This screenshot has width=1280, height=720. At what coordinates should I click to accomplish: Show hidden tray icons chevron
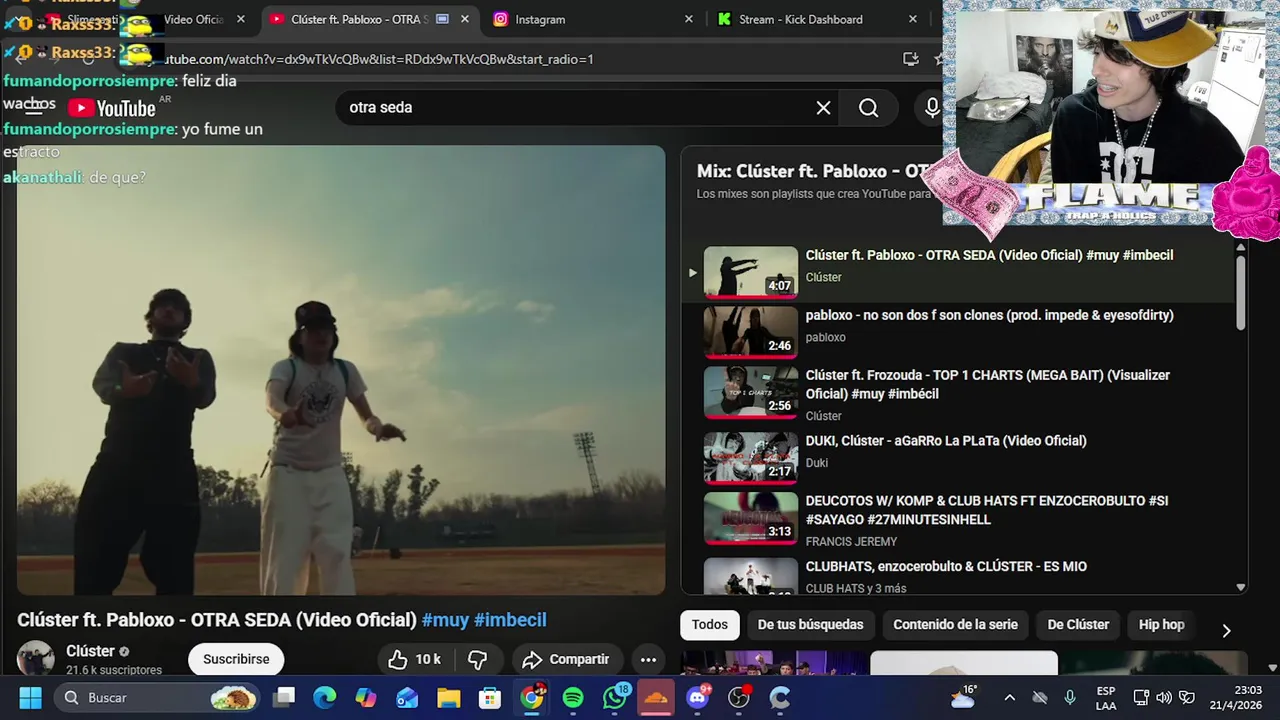[1009, 697]
